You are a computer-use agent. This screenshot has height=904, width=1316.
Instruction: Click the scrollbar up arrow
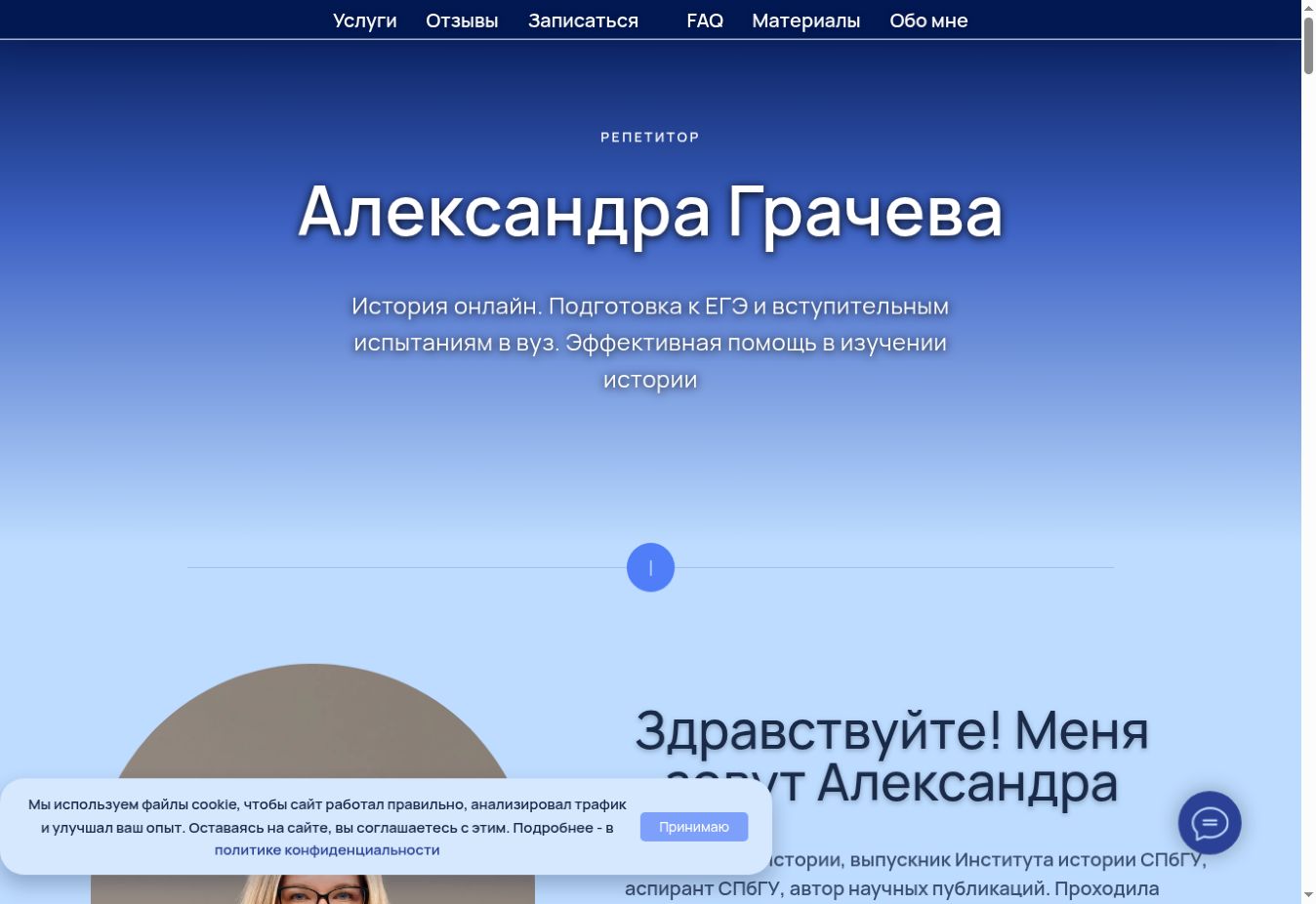point(1308,8)
